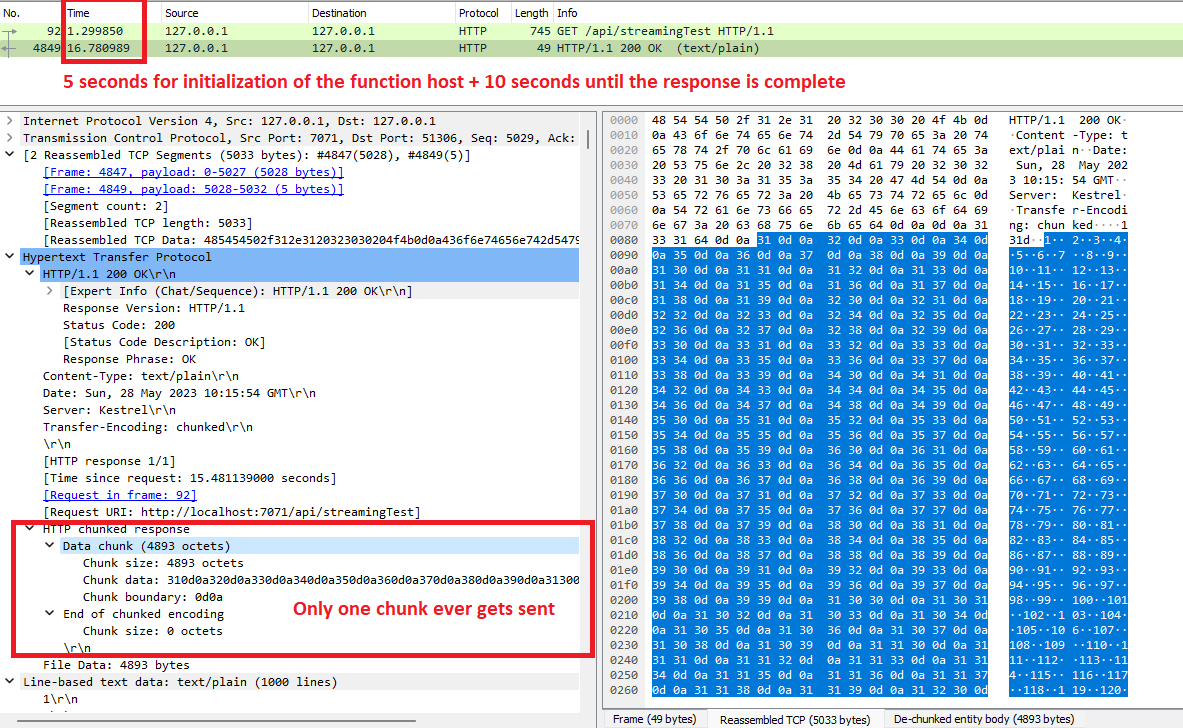
Task: Click the response arrow icon on packet 4849
Action: tap(12, 48)
